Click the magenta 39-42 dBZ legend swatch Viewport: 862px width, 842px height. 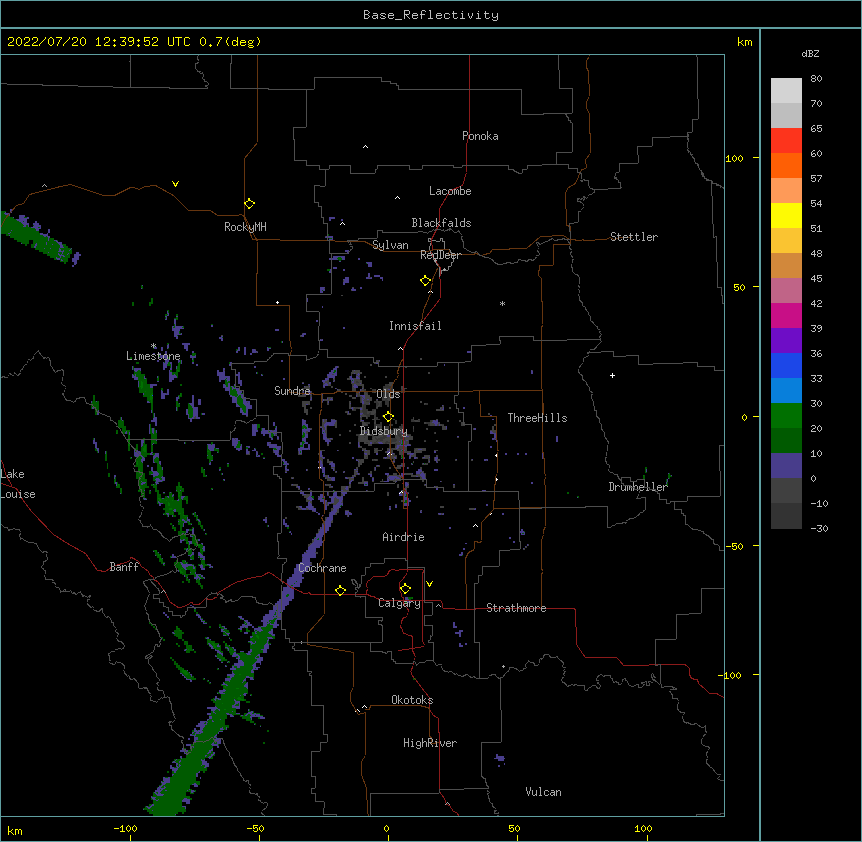[x=786, y=315]
